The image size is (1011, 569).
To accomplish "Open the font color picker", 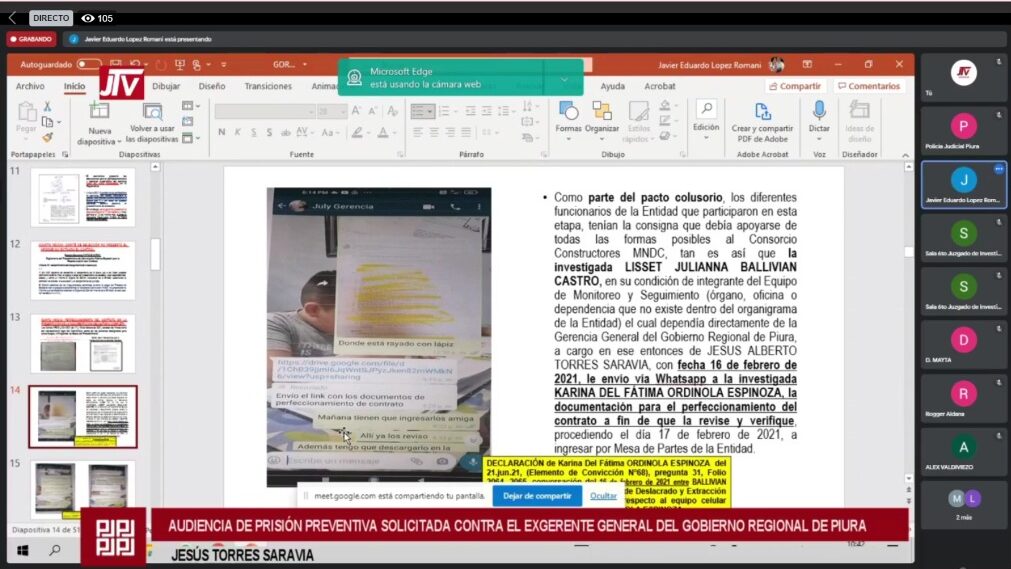I will [x=383, y=132].
